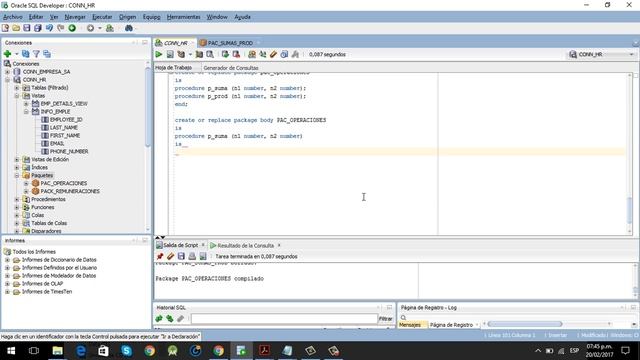Click the Run Script icon in worksheet toolbar

(x=170, y=54)
